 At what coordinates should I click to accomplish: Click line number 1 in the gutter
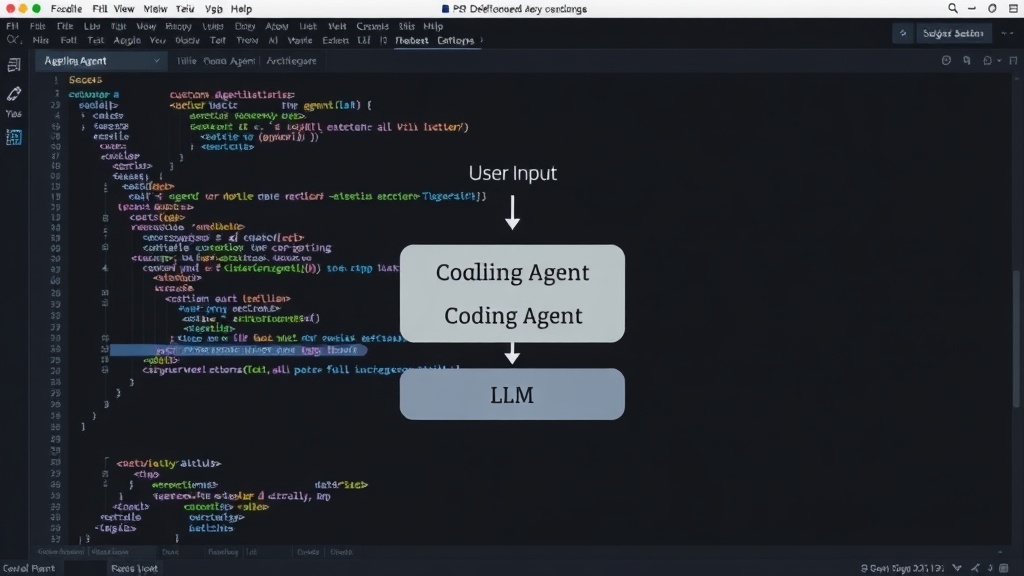(x=56, y=80)
